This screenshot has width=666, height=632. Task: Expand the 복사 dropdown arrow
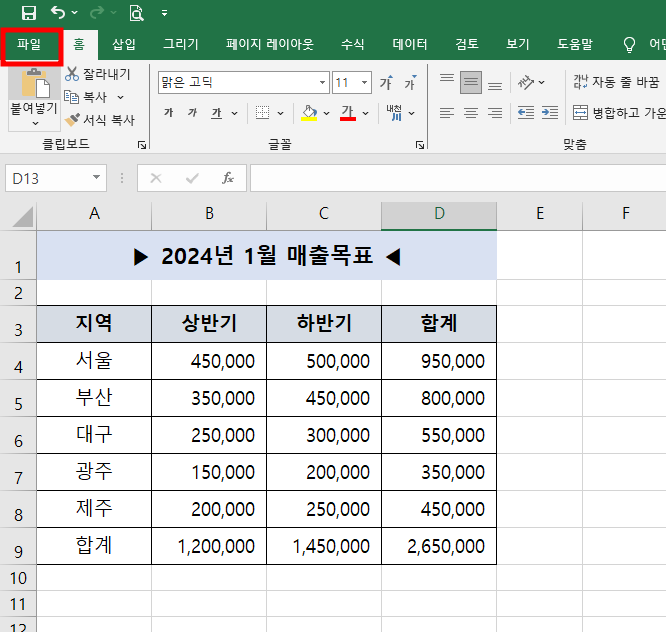point(121,98)
